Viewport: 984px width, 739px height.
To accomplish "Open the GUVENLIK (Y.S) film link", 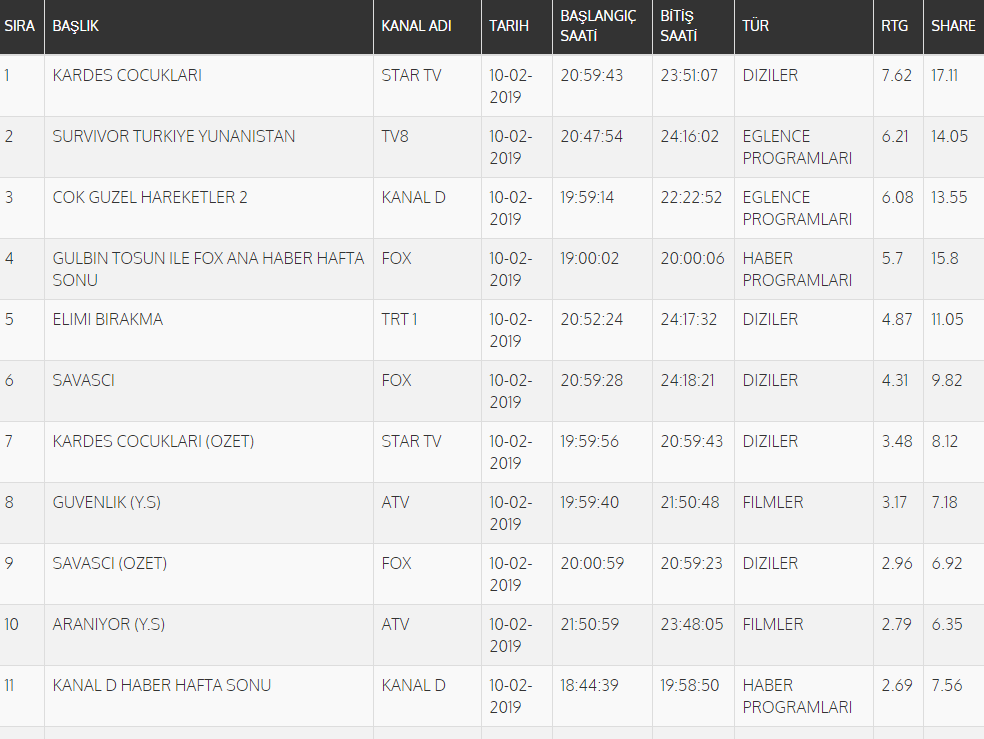I will click(107, 503).
